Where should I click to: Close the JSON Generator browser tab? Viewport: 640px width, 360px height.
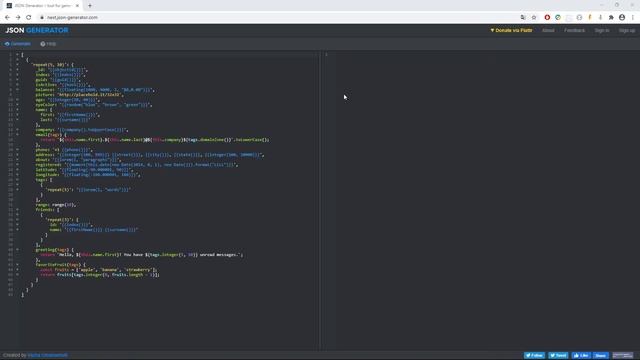[x=77, y=6]
